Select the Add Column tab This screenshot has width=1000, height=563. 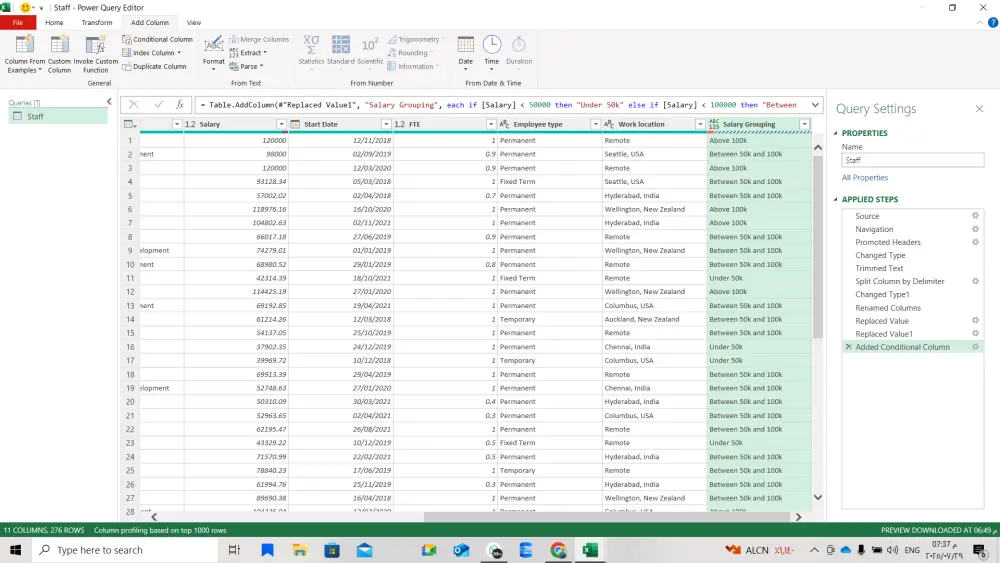150,22
